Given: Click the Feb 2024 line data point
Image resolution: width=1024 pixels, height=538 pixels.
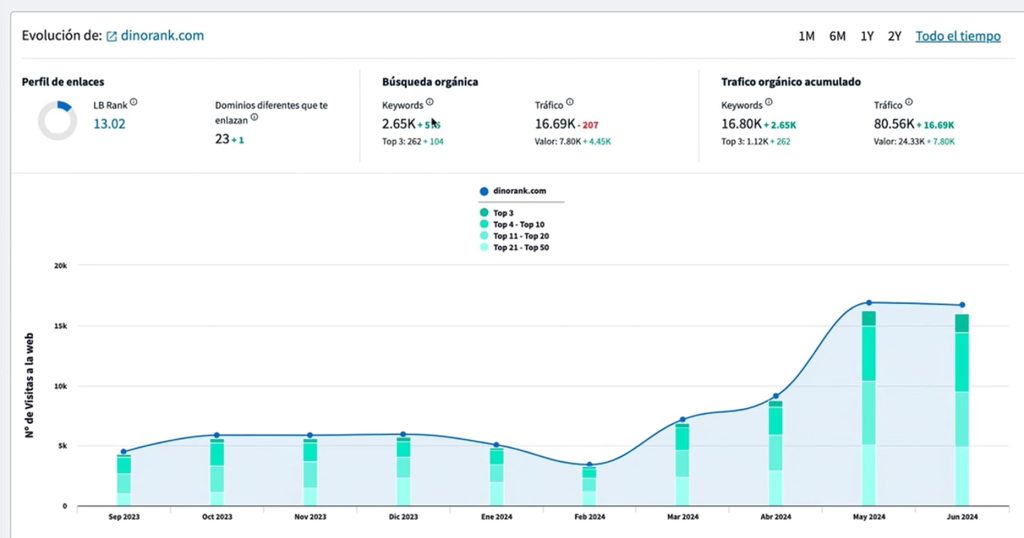Looking at the screenshot, I should [x=590, y=465].
